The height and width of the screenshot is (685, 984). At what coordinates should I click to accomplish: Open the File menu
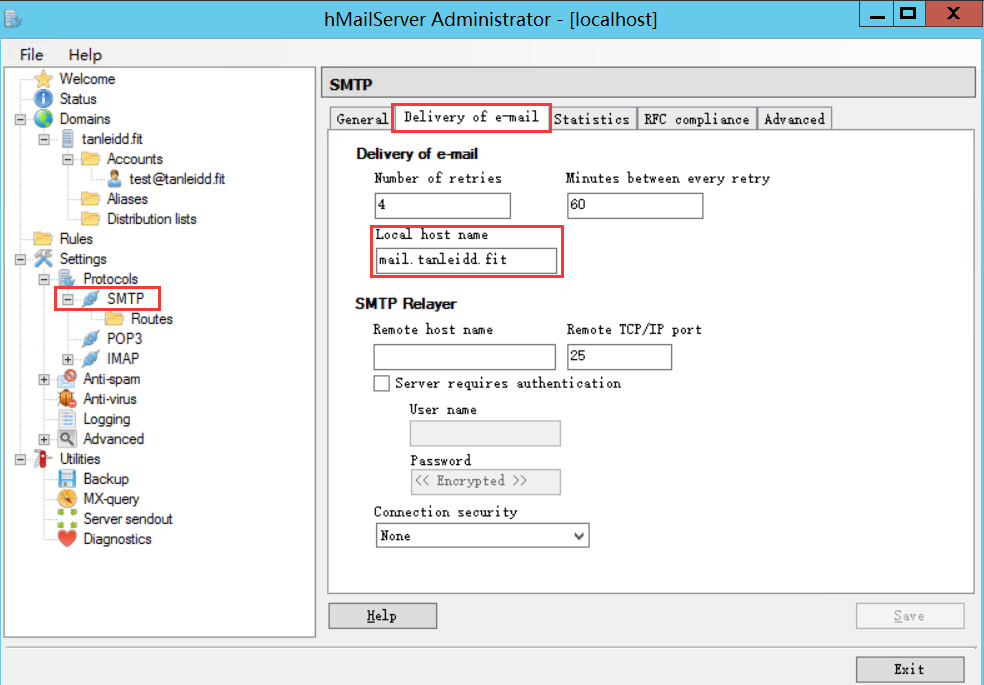coord(31,55)
